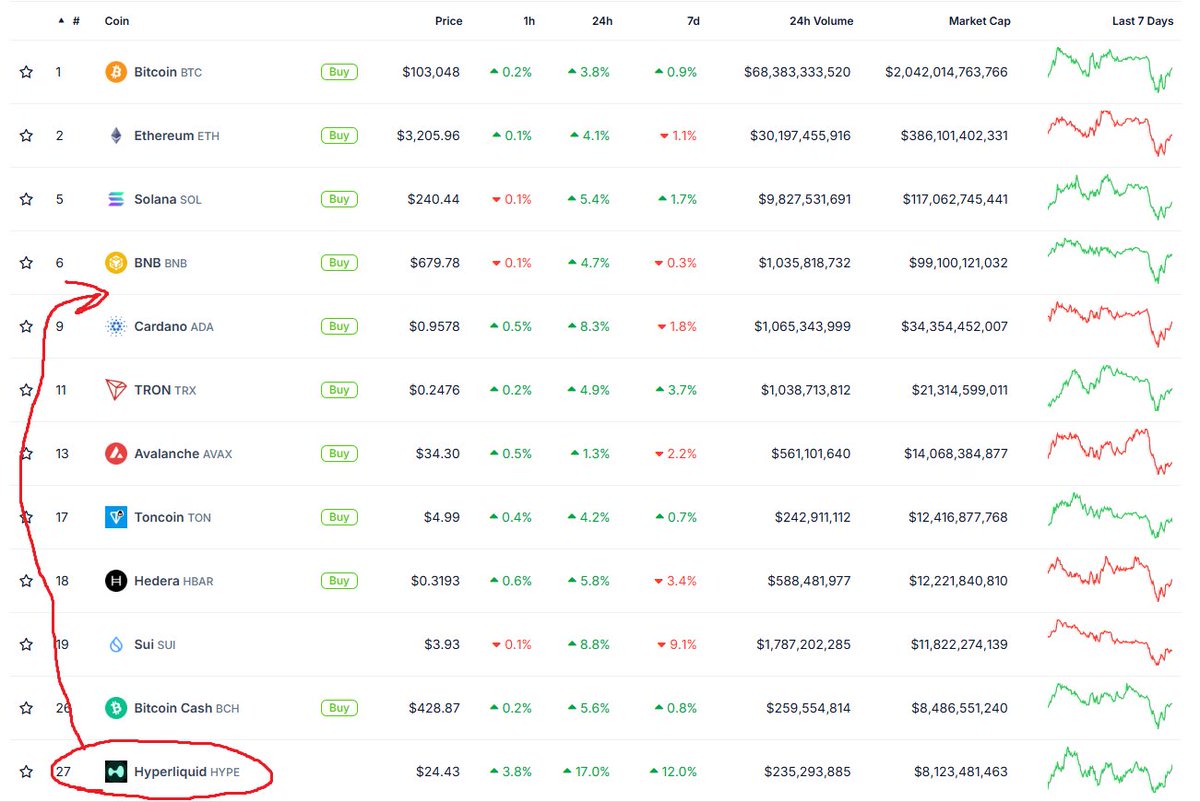Open Sui's red 7-day sparkline chart
This screenshot has width=1200, height=802.
(x=1110, y=642)
